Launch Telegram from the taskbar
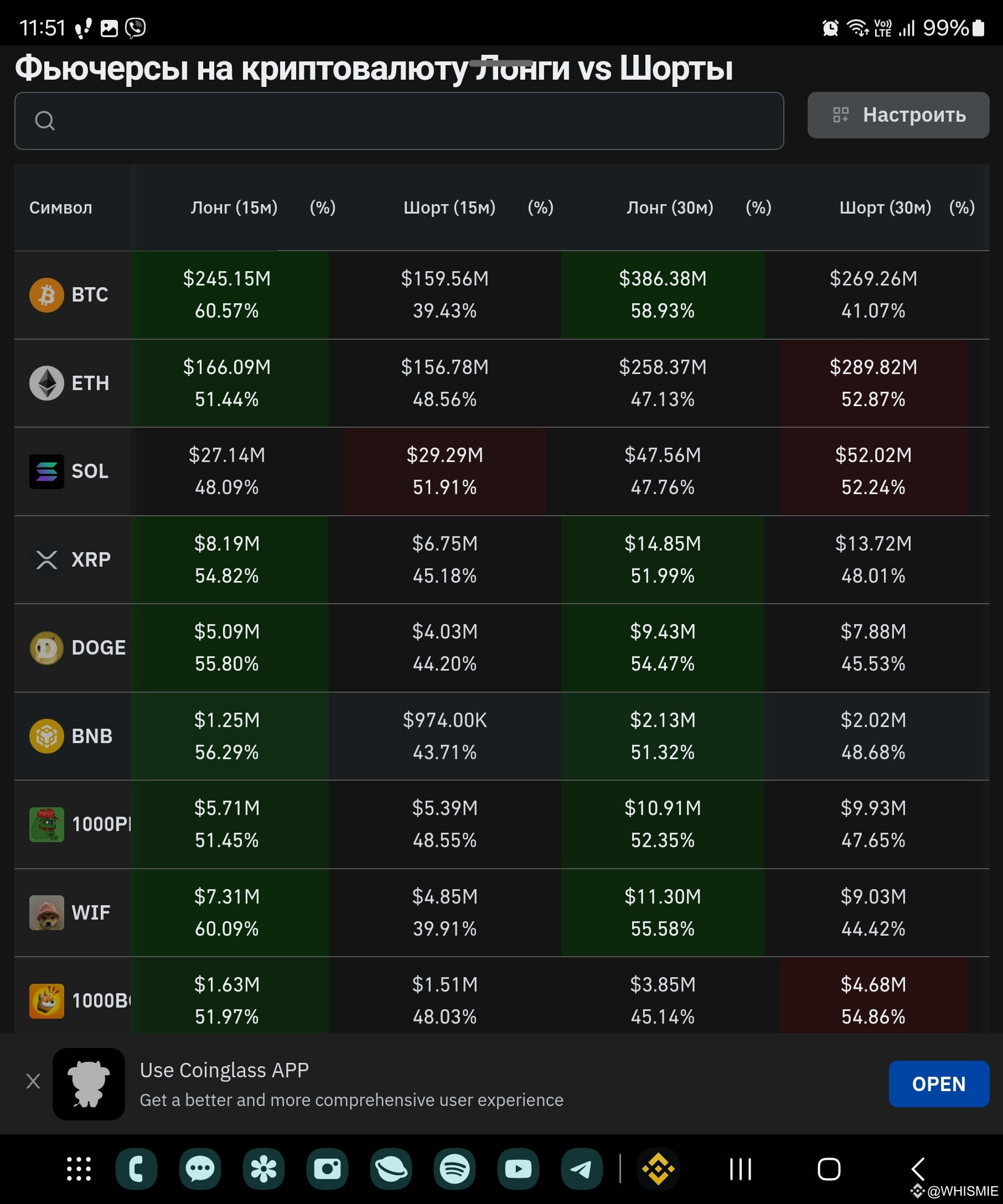Image resolution: width=1003 pixels, height=1204 pixels. (582, 1169)
